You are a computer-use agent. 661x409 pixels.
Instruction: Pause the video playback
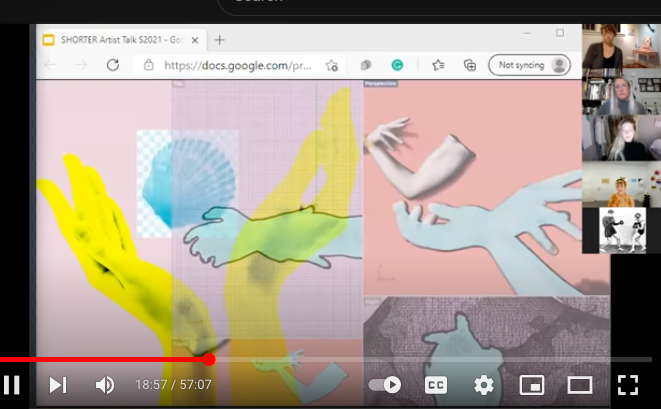point(11,385)
